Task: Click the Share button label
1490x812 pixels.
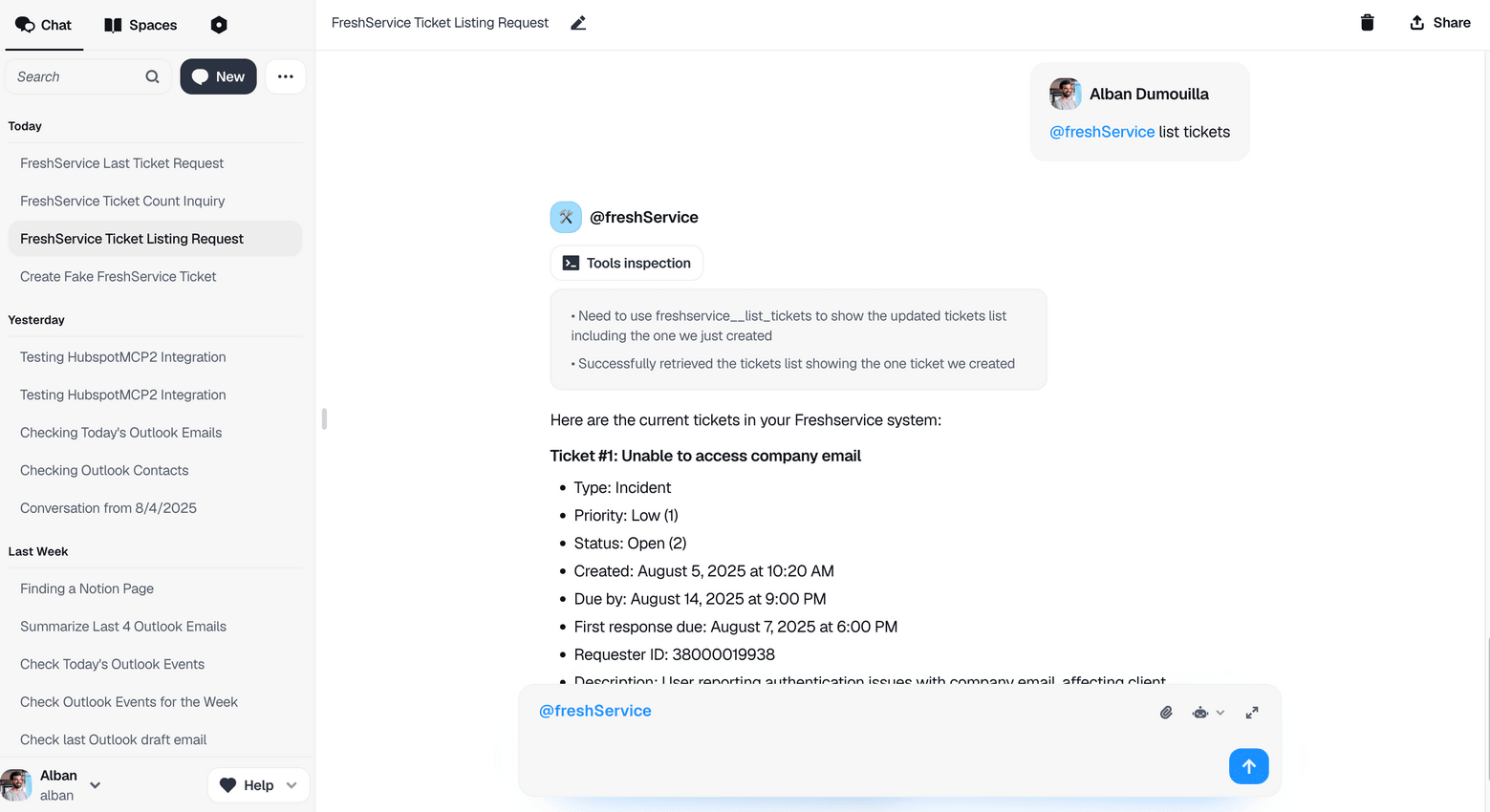Action: pos(1452,23)
